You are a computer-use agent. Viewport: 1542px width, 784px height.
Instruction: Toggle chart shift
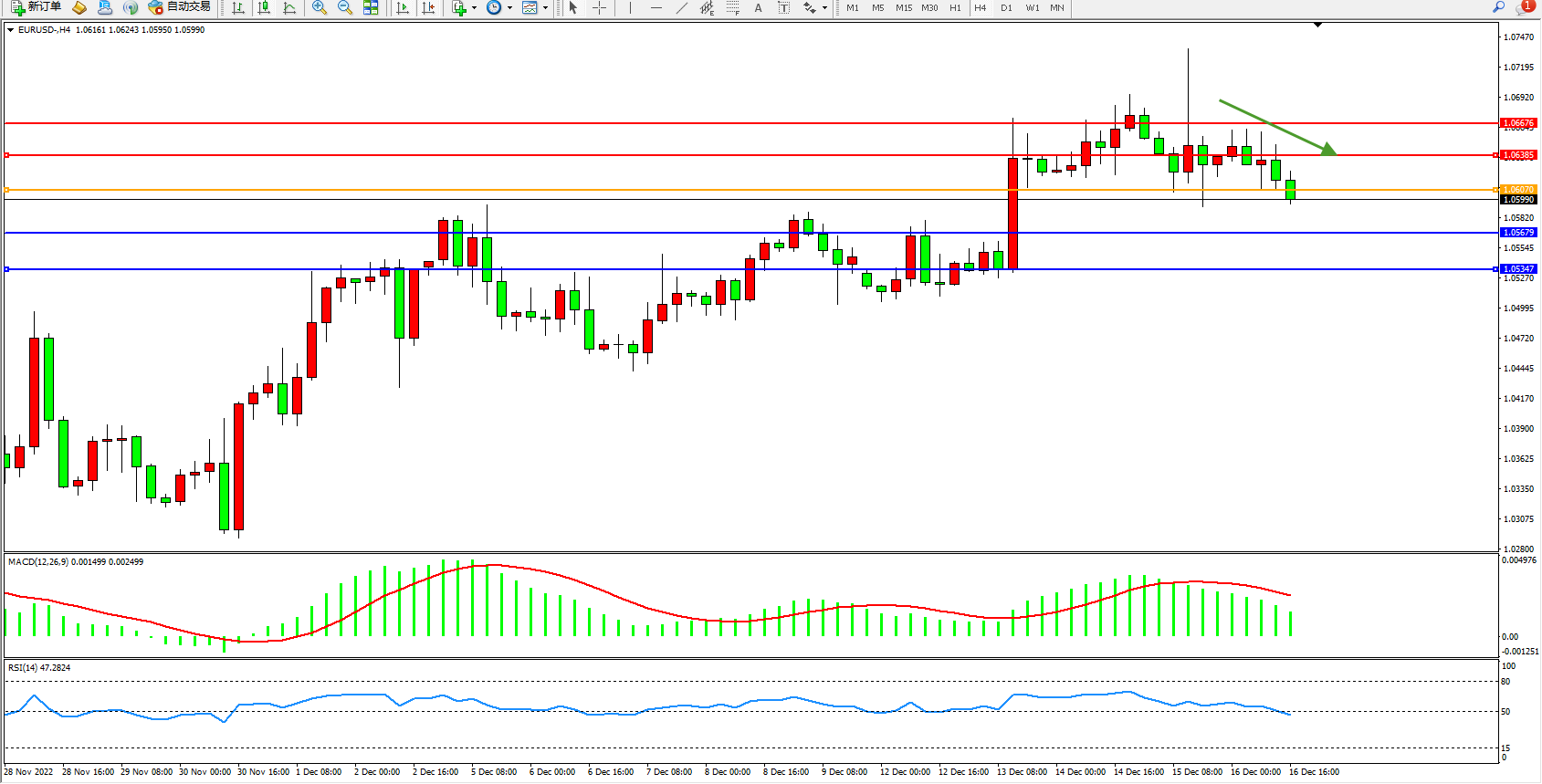(428, 7)
